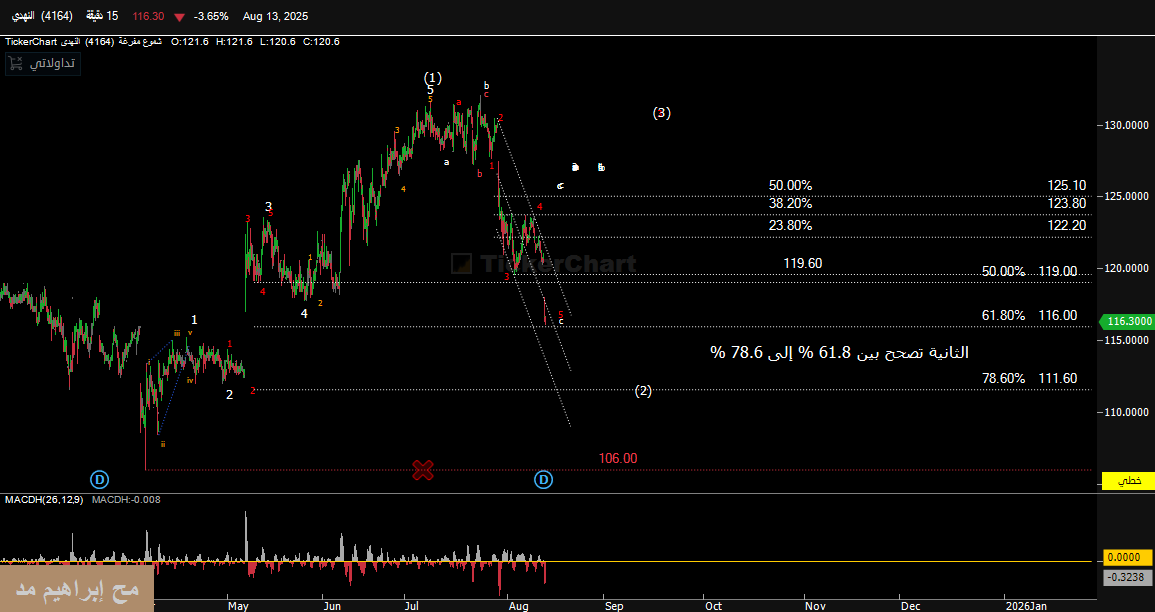The width and height of the screenshot is (1155, 612).
Task: Click the left blue D dividend marker
Action: pyautogui.click(x=99, y=480)
